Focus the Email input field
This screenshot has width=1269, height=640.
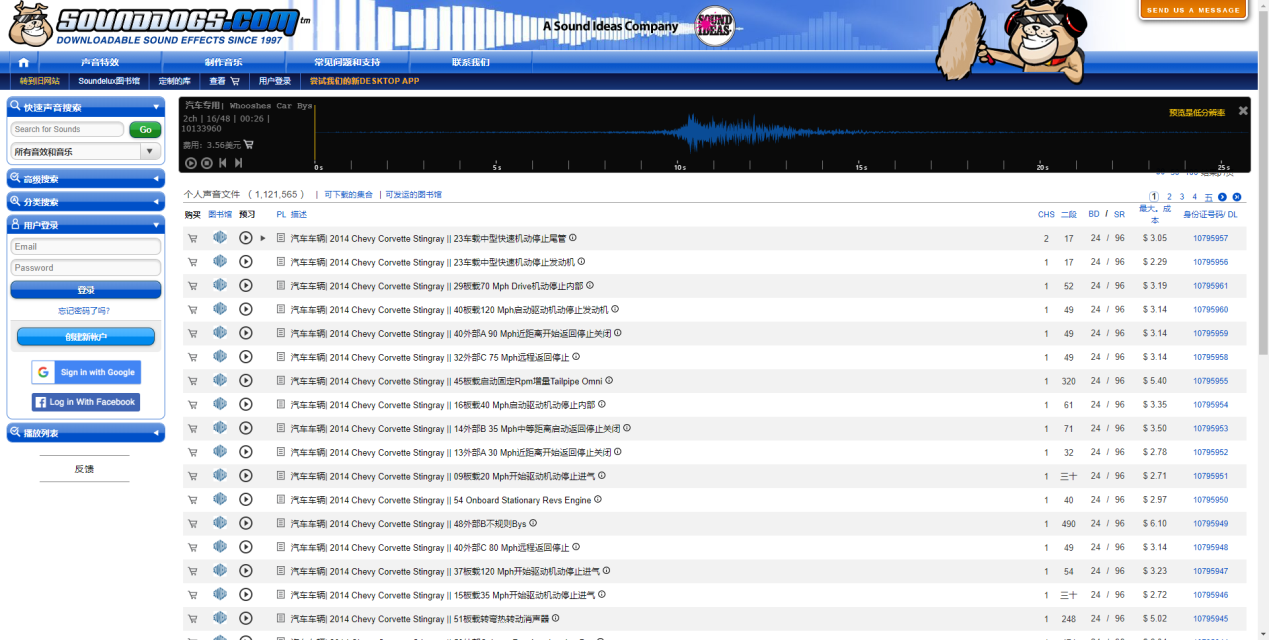(x=86, y=247)
